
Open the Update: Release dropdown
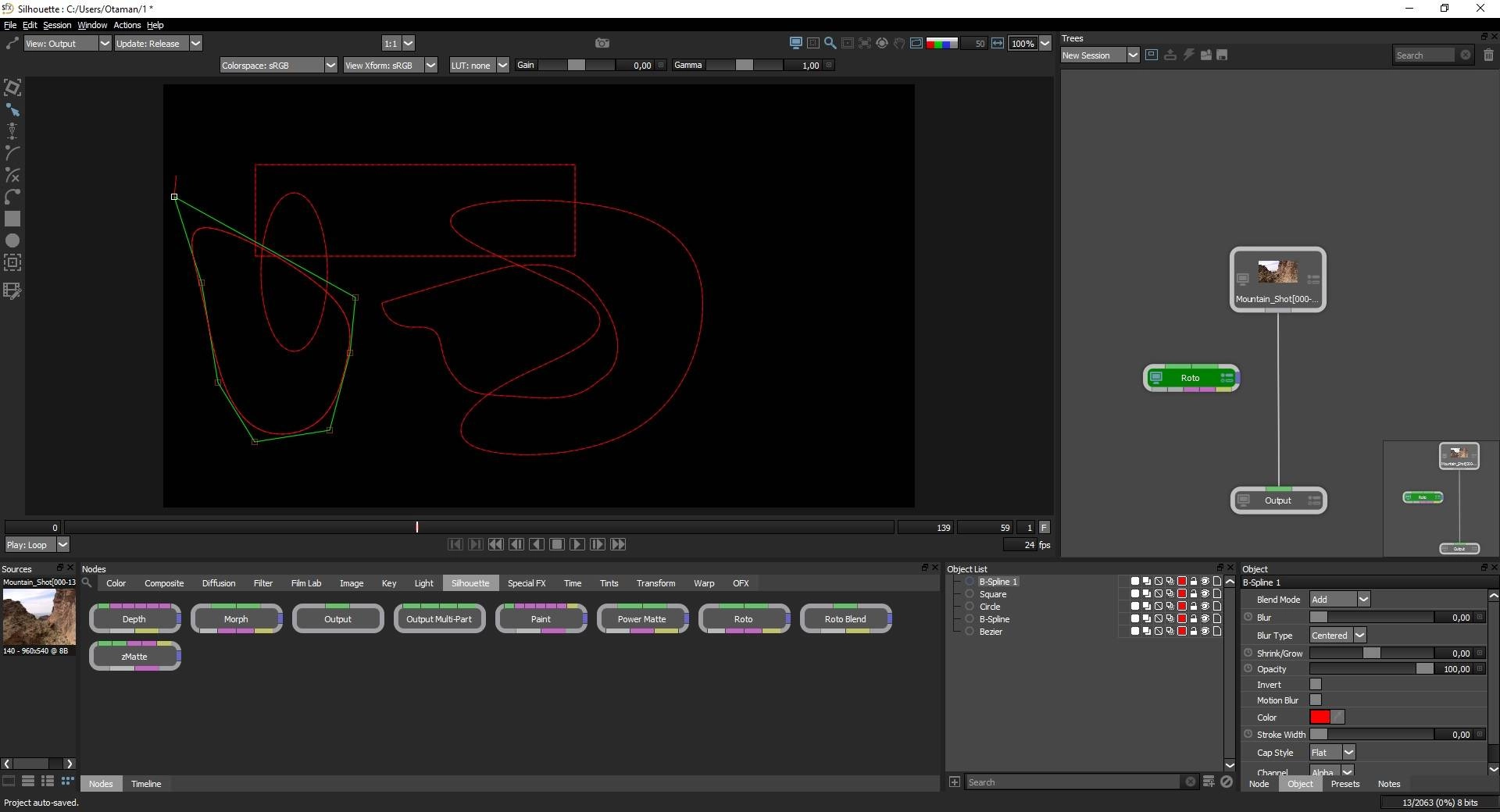pyautogui.click(x=159, y=44)
